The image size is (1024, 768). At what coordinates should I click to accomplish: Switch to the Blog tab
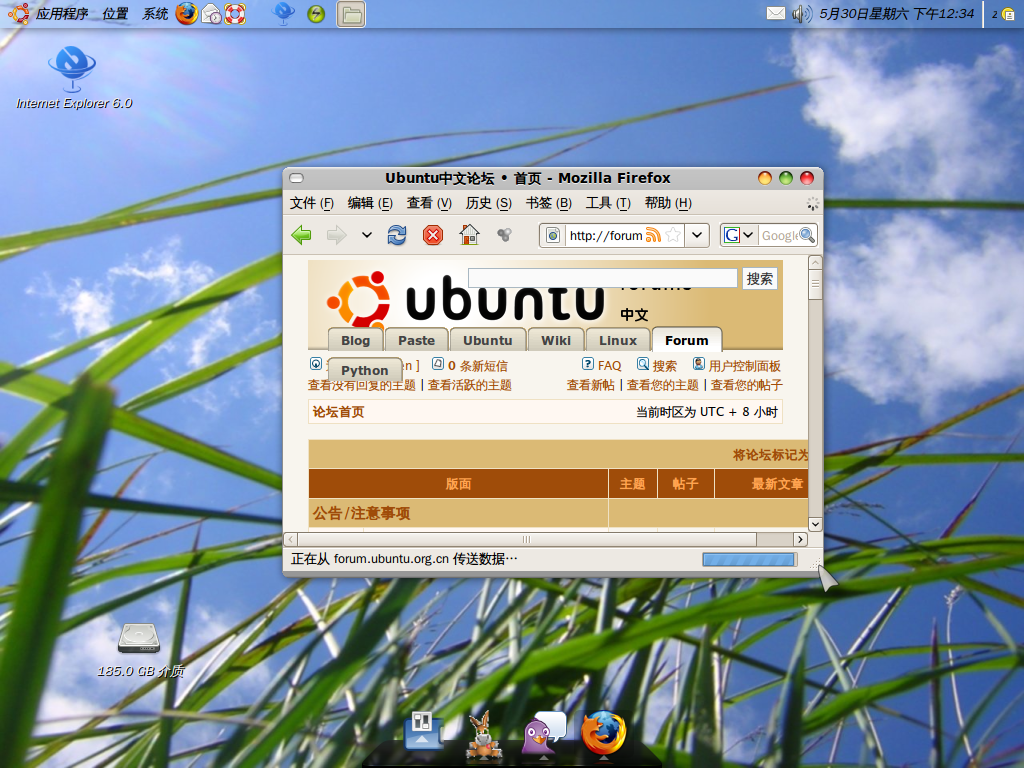pyautogui.click(x=355, y=340)
